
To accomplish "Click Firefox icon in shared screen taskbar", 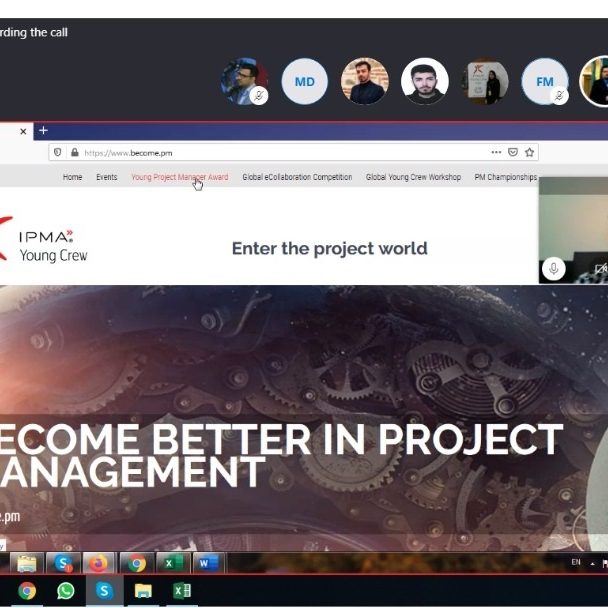I will pos(98,563).
